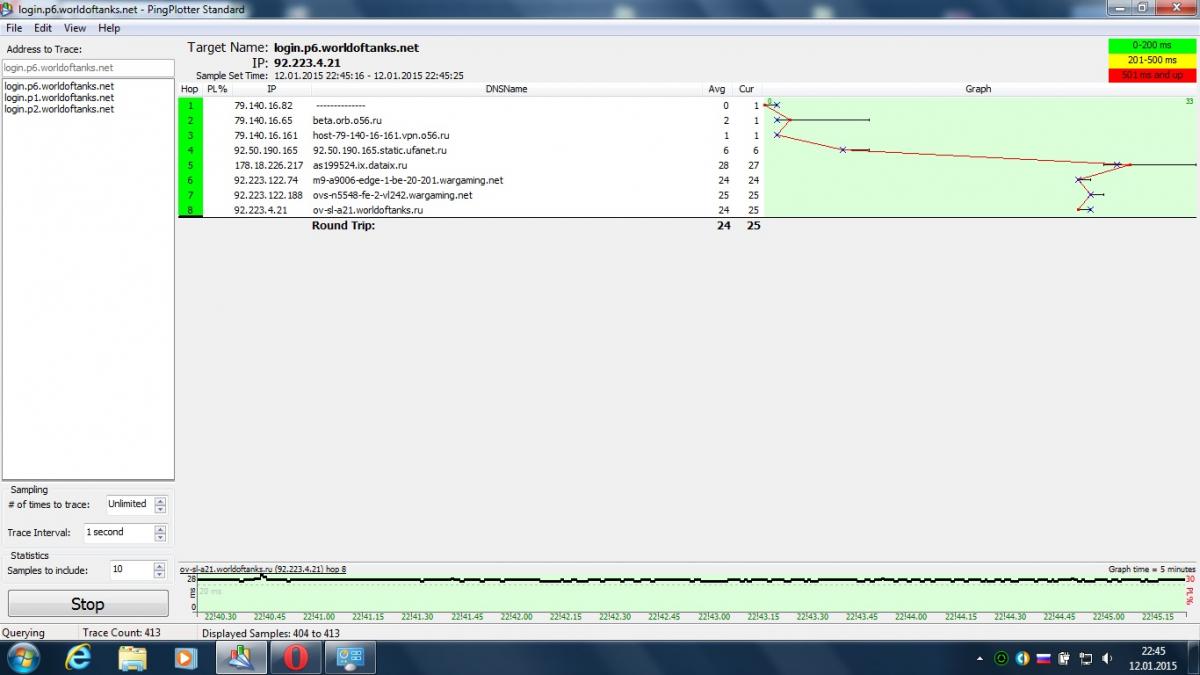The width and height of the screenshot is (1200, 675).
Task: Click the network connection tray icon
Action: (x=1086, y=658)
